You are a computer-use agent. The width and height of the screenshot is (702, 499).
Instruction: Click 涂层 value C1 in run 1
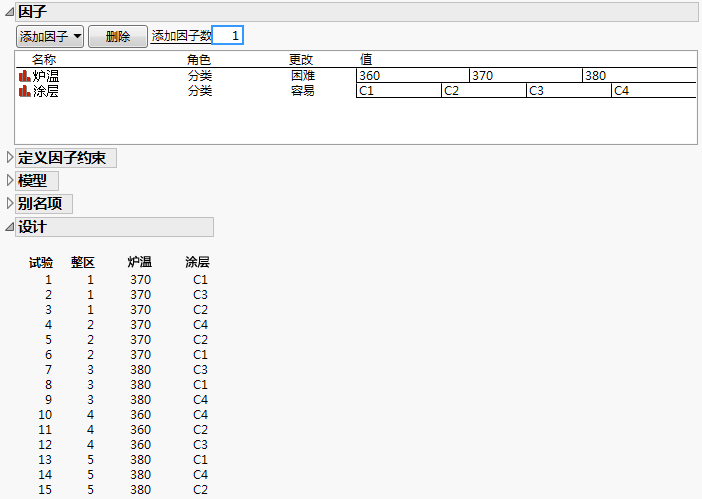(200, 280)
